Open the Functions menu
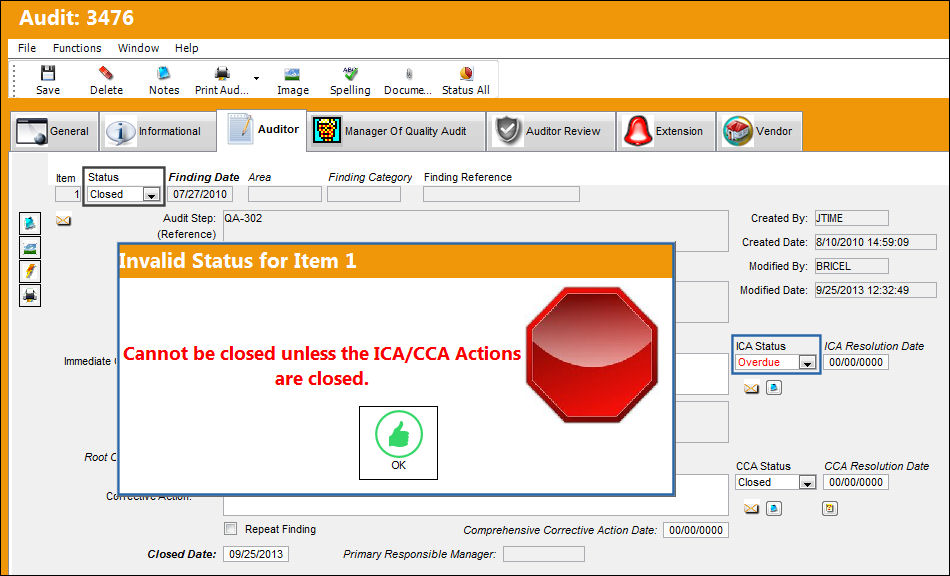The image size is (950, 576). pos(77,48)
